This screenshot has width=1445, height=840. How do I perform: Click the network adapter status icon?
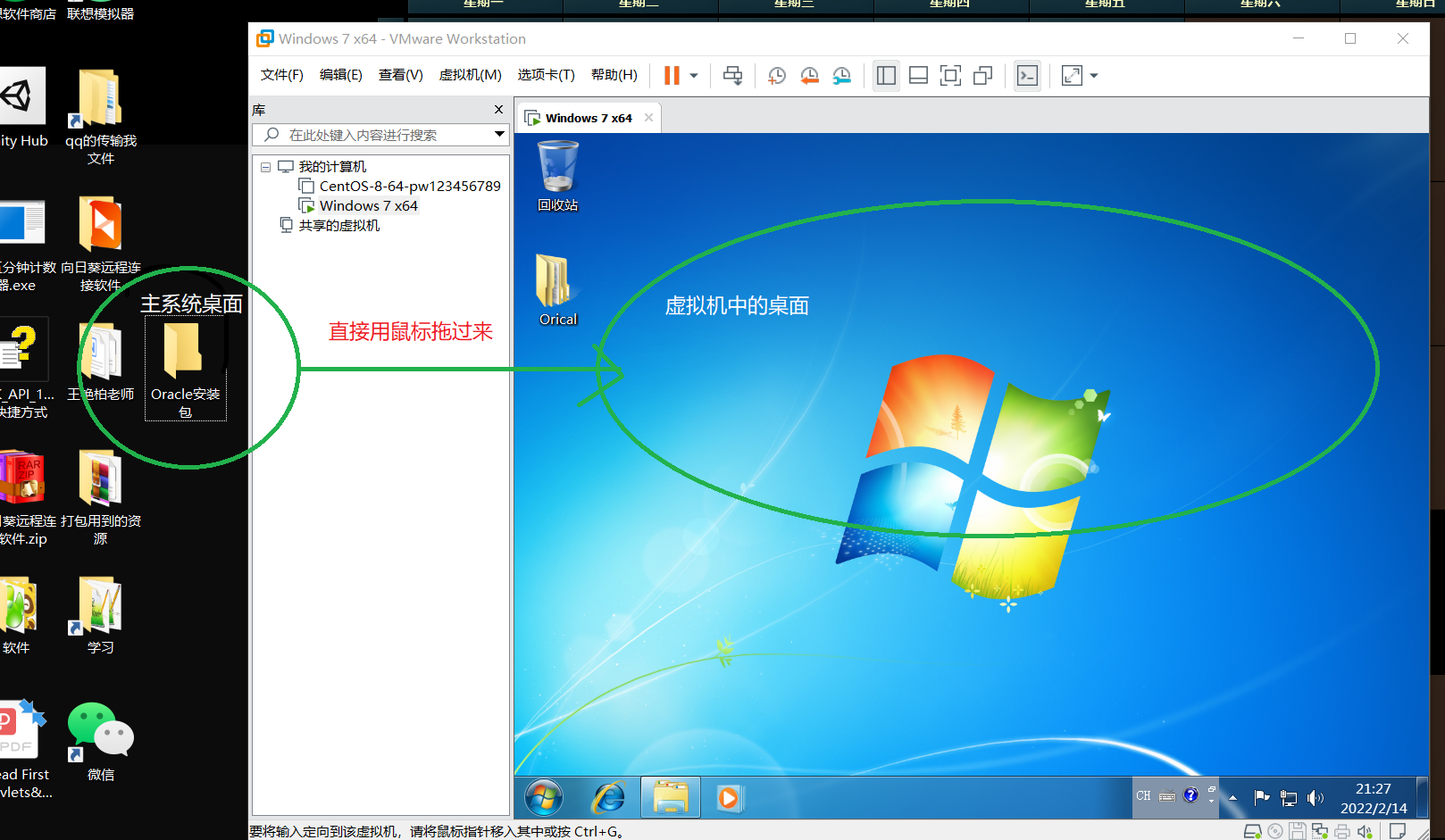click(1321, 831)
